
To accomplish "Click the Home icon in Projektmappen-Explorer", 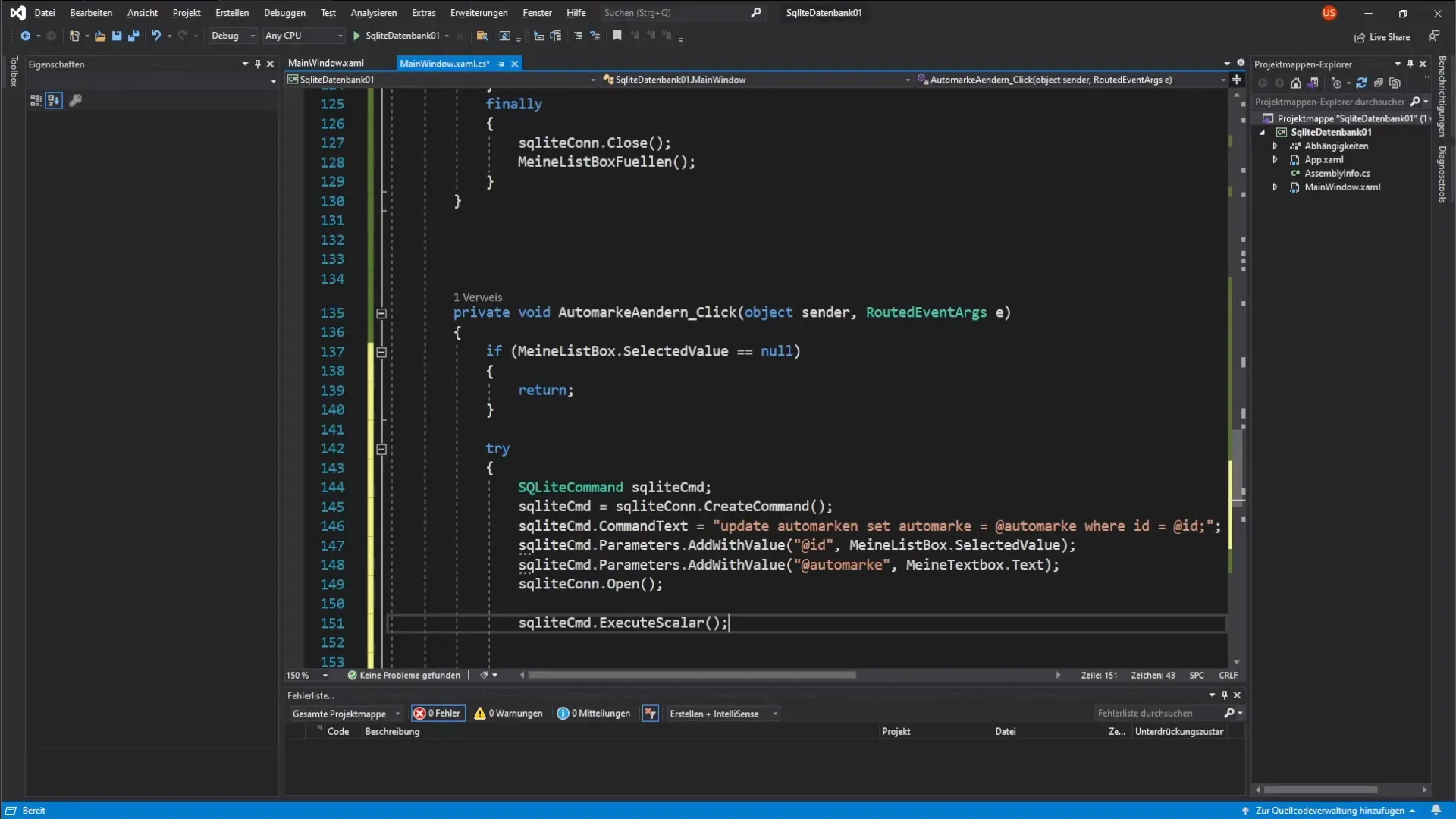I will (1296, 83).
